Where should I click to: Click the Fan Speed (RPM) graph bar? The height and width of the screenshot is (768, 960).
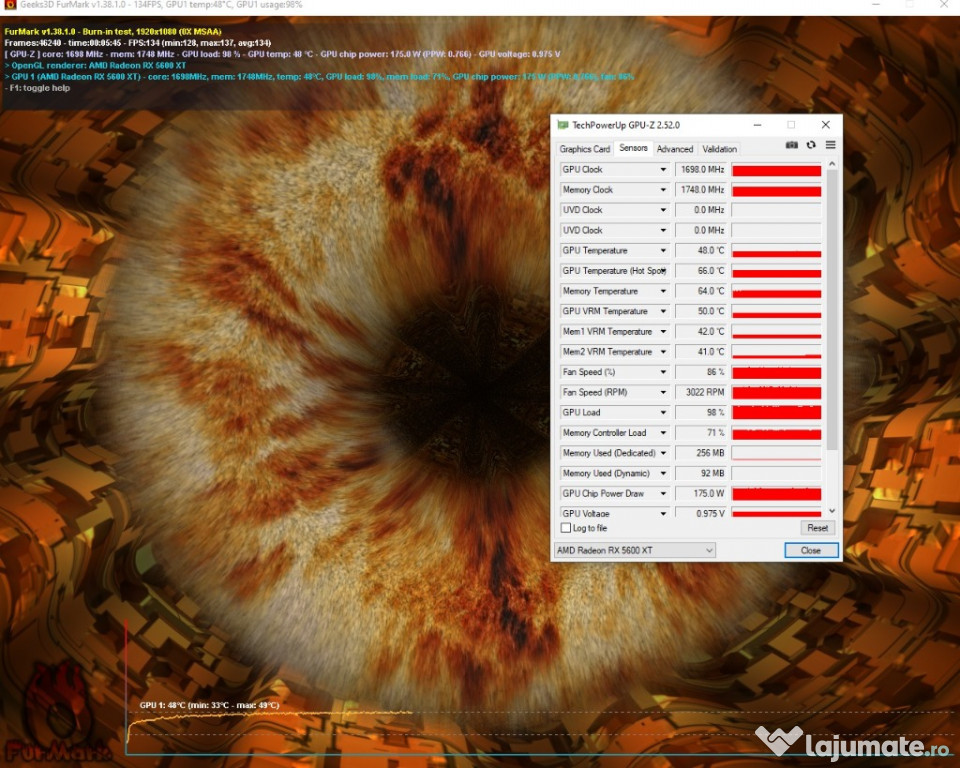point(776,392)
